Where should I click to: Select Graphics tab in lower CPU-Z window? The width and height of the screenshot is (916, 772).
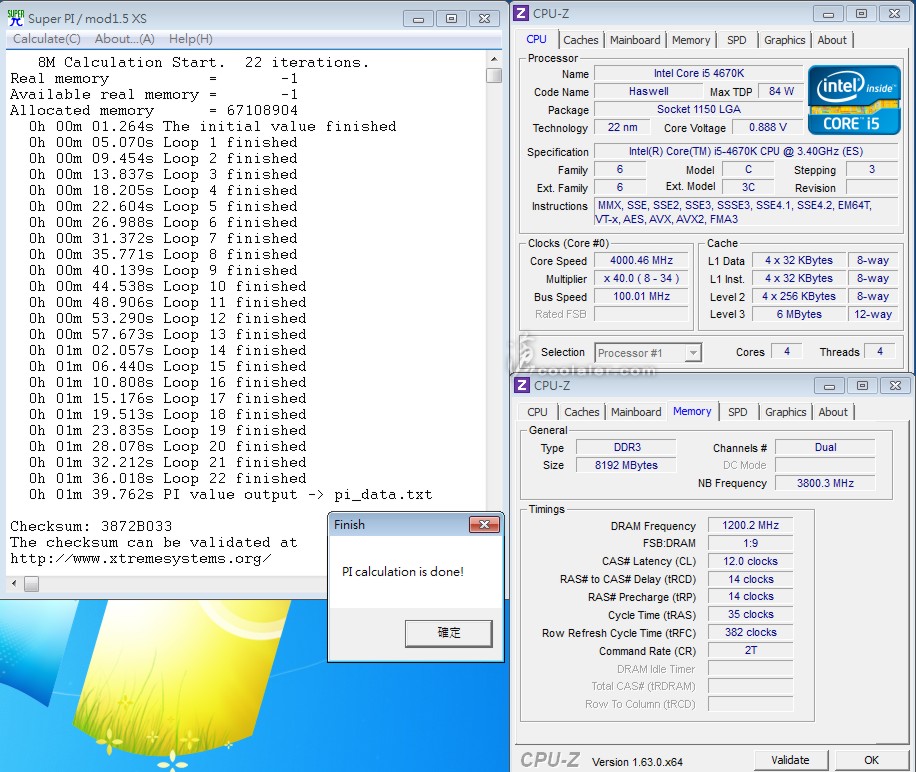click(x=786, y=412)
